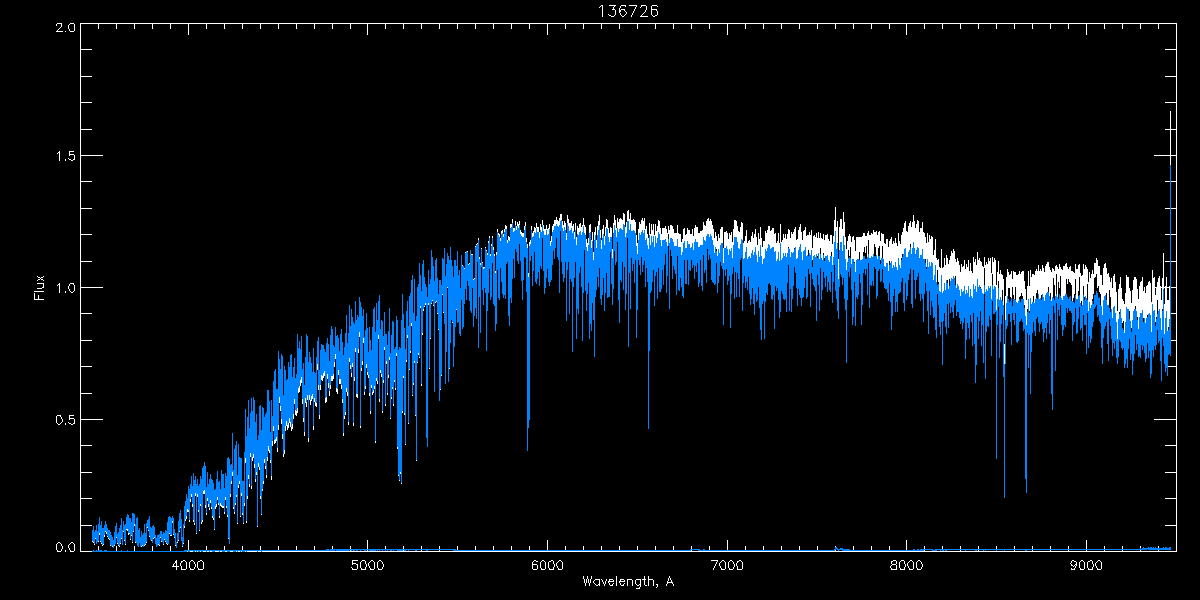Click the Flux y-axis label
The width and height of the screenshot is (1200, 600).
pos(40,287)
